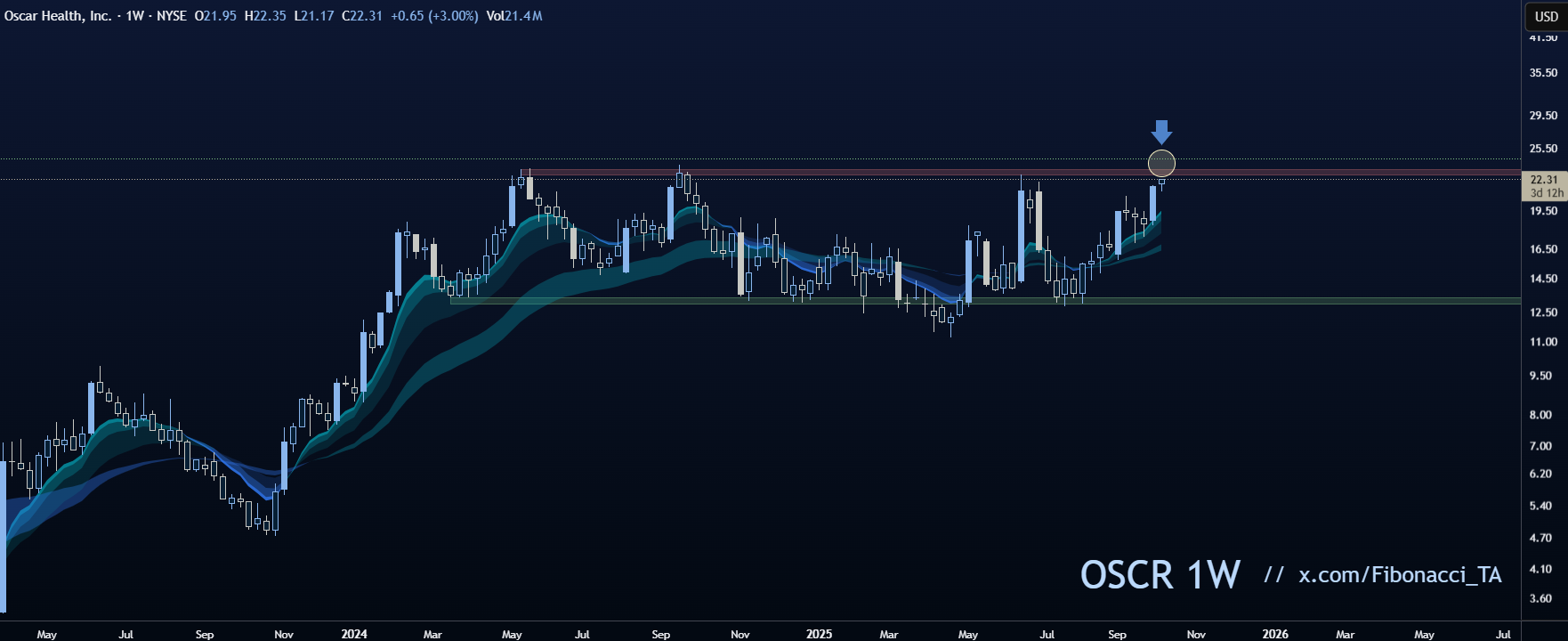
Task: Select the OSCR 1W text annotation
Action: click(1160, 575)
